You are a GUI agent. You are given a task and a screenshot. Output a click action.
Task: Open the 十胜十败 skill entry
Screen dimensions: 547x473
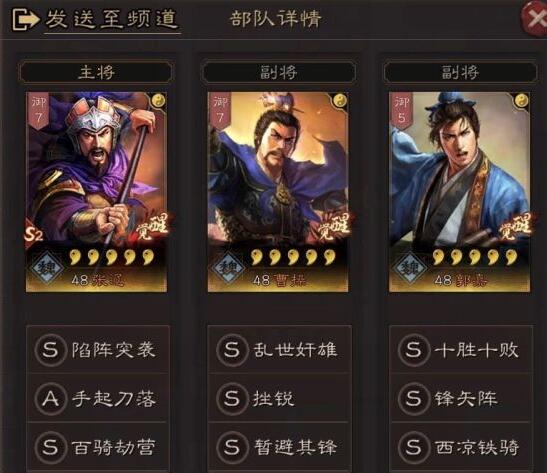coord(461,349)
